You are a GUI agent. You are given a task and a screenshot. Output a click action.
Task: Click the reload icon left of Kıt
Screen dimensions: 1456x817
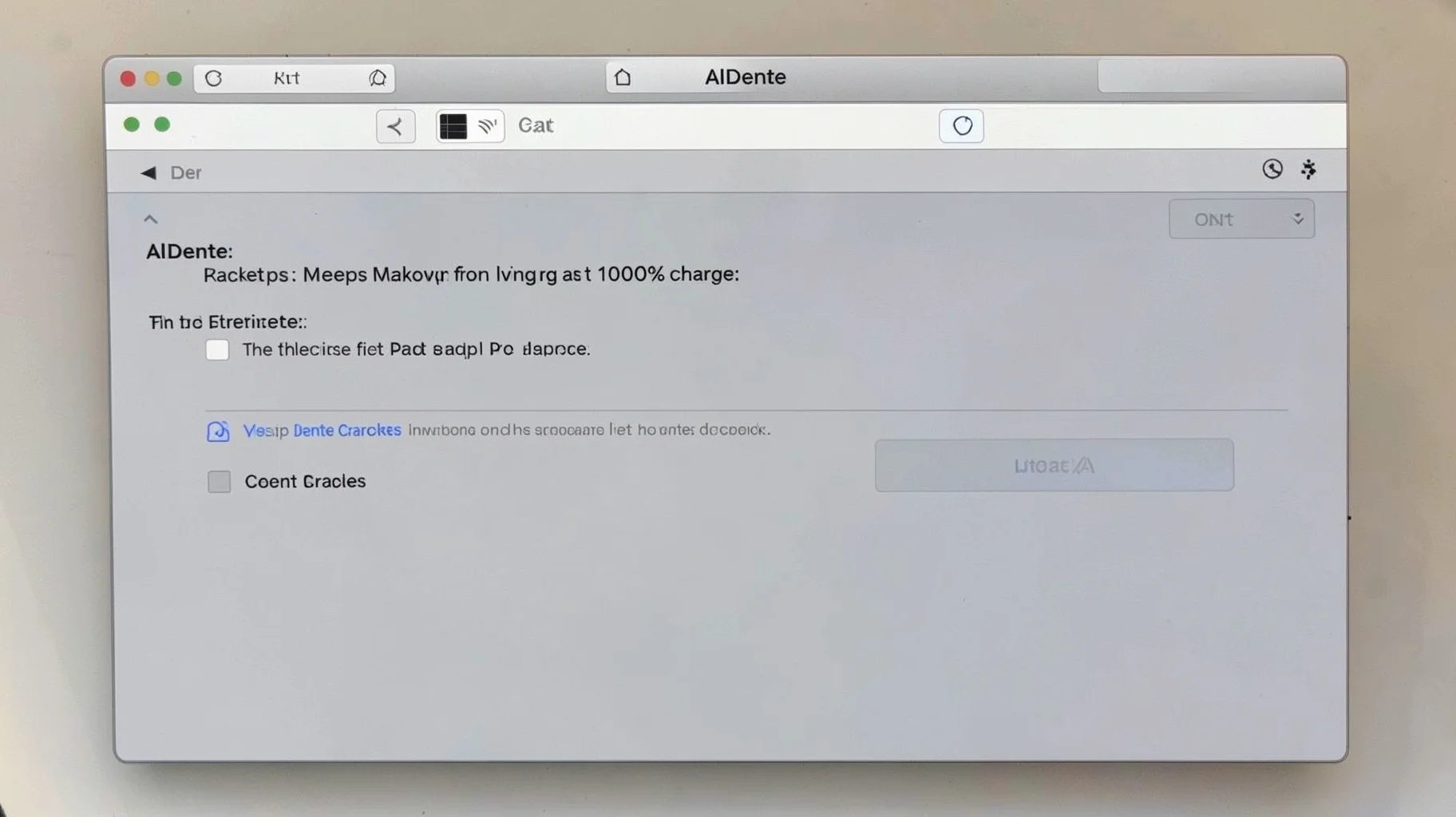coord(213,78)
